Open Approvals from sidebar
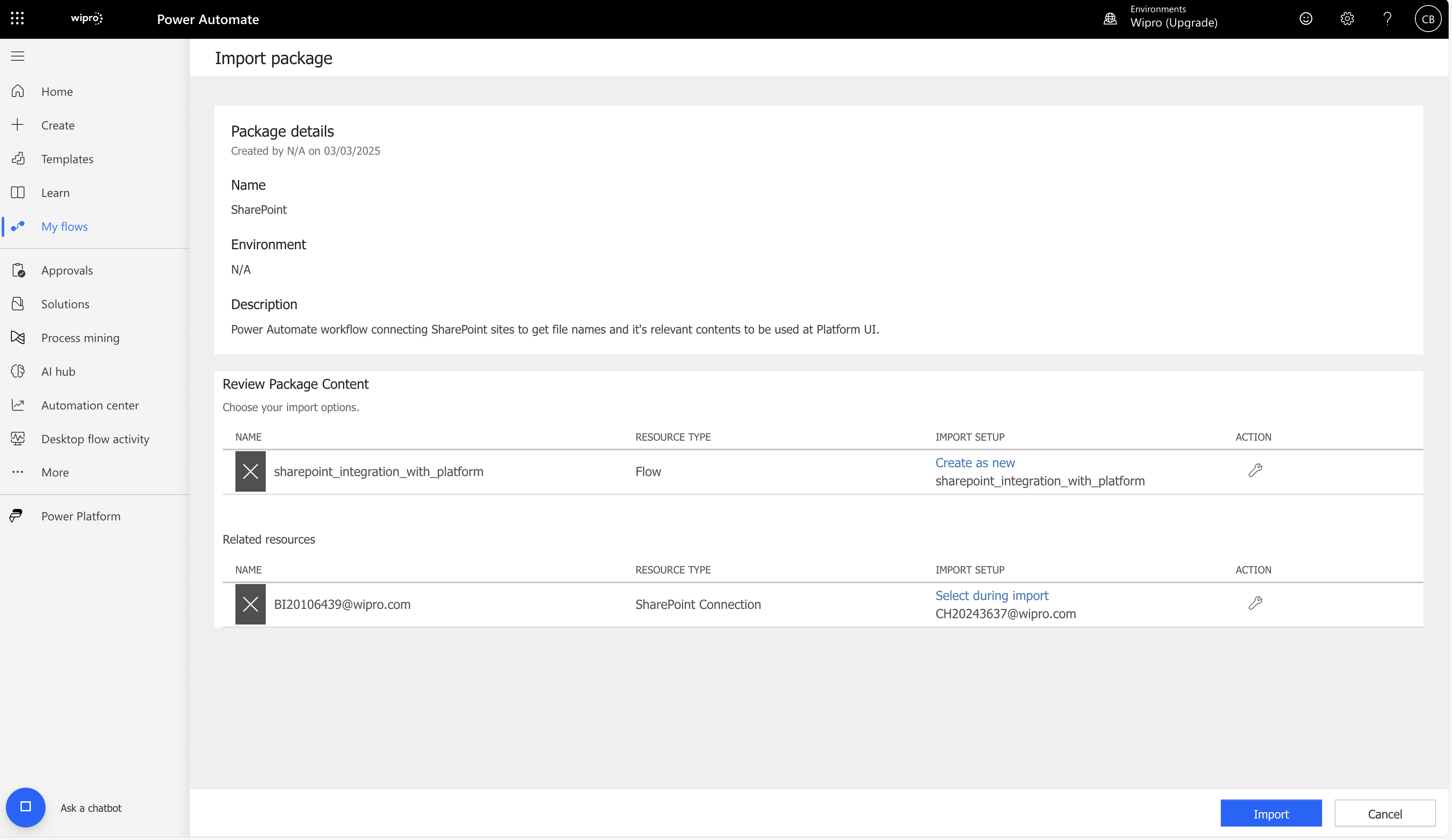 coord(67,270)
